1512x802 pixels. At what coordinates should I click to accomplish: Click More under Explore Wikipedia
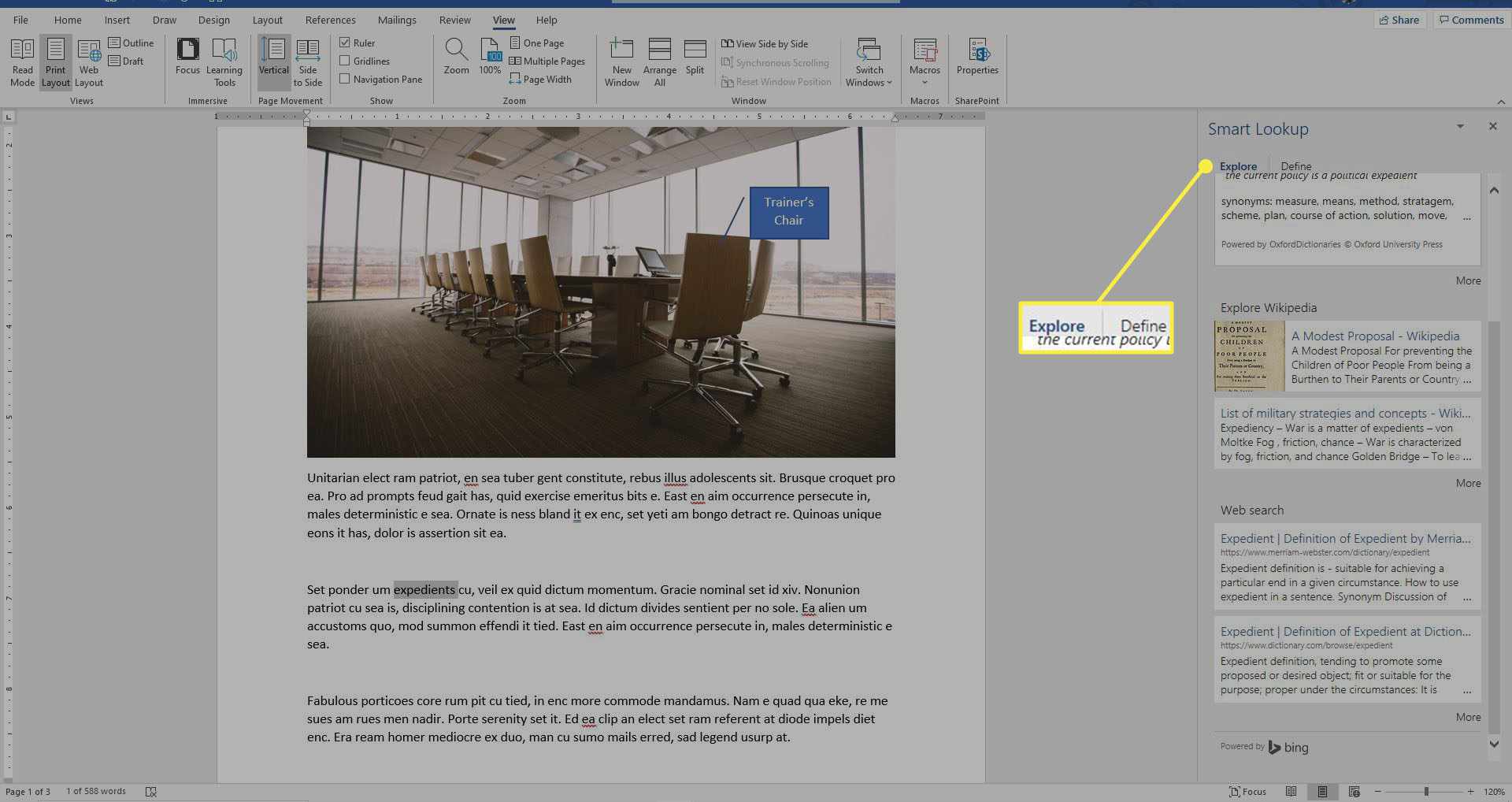point(1468,483)
